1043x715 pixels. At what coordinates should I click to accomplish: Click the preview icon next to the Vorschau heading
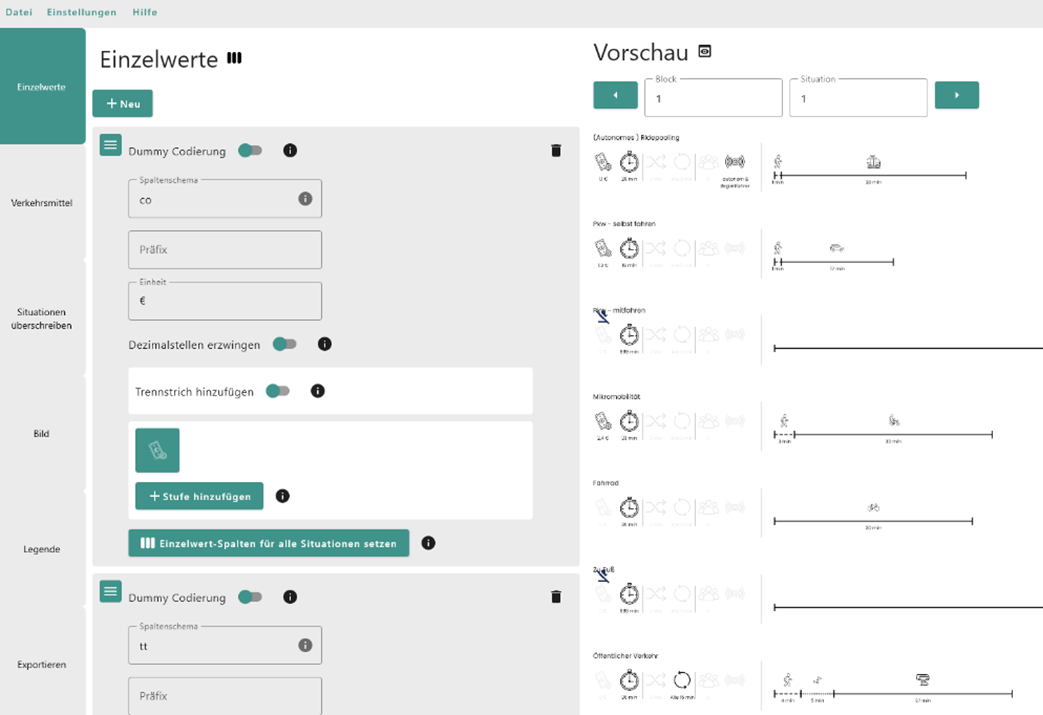pyautogui.click(x=704, y=51)
